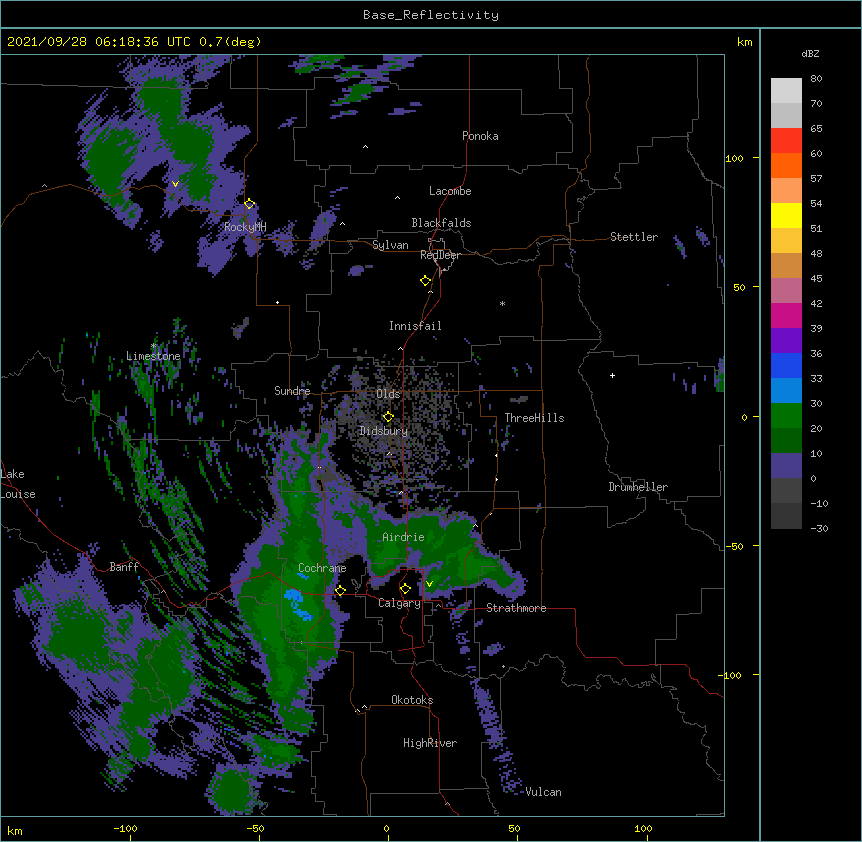Select the yellow diamond marker between Olds and Didsbury
This screenshot has width=862, height=842.
pos(388,416)
